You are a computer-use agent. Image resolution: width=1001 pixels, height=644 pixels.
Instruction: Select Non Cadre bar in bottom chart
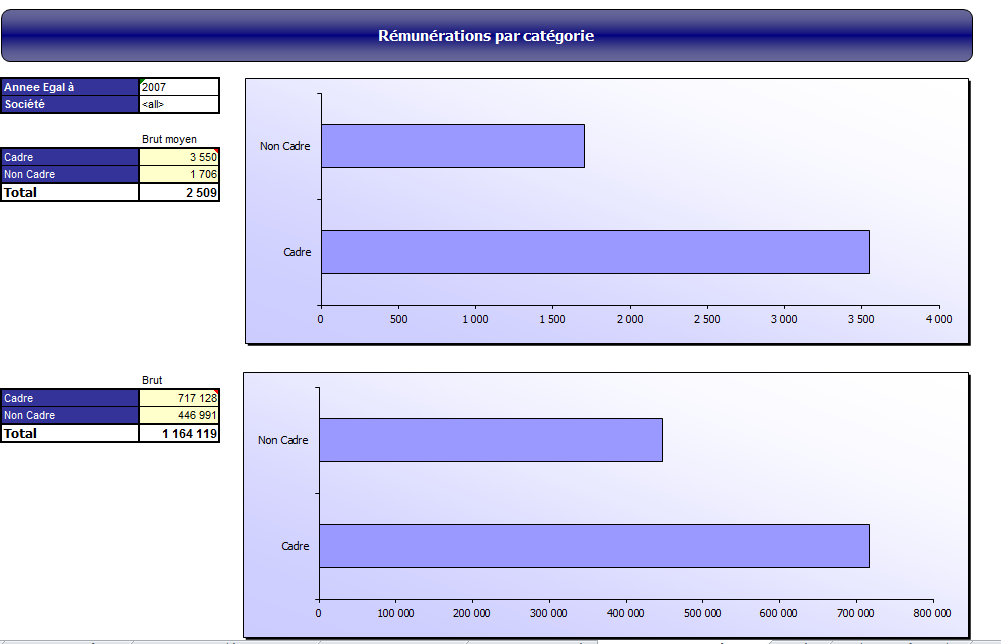(490, 440)
